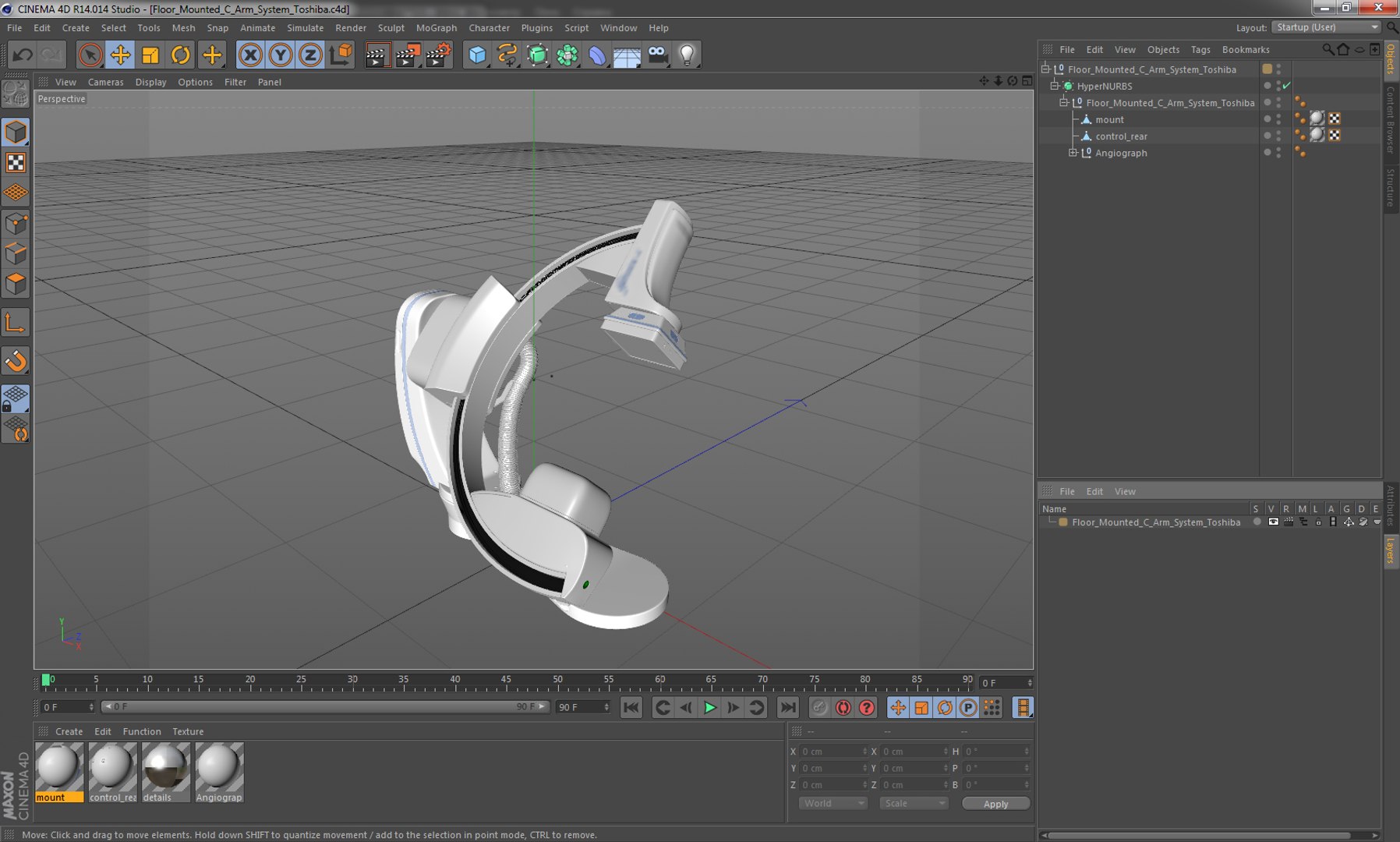Collapse the HyperNURBS object
The height and width of the screenshot is (842, 1400).
1055,86
